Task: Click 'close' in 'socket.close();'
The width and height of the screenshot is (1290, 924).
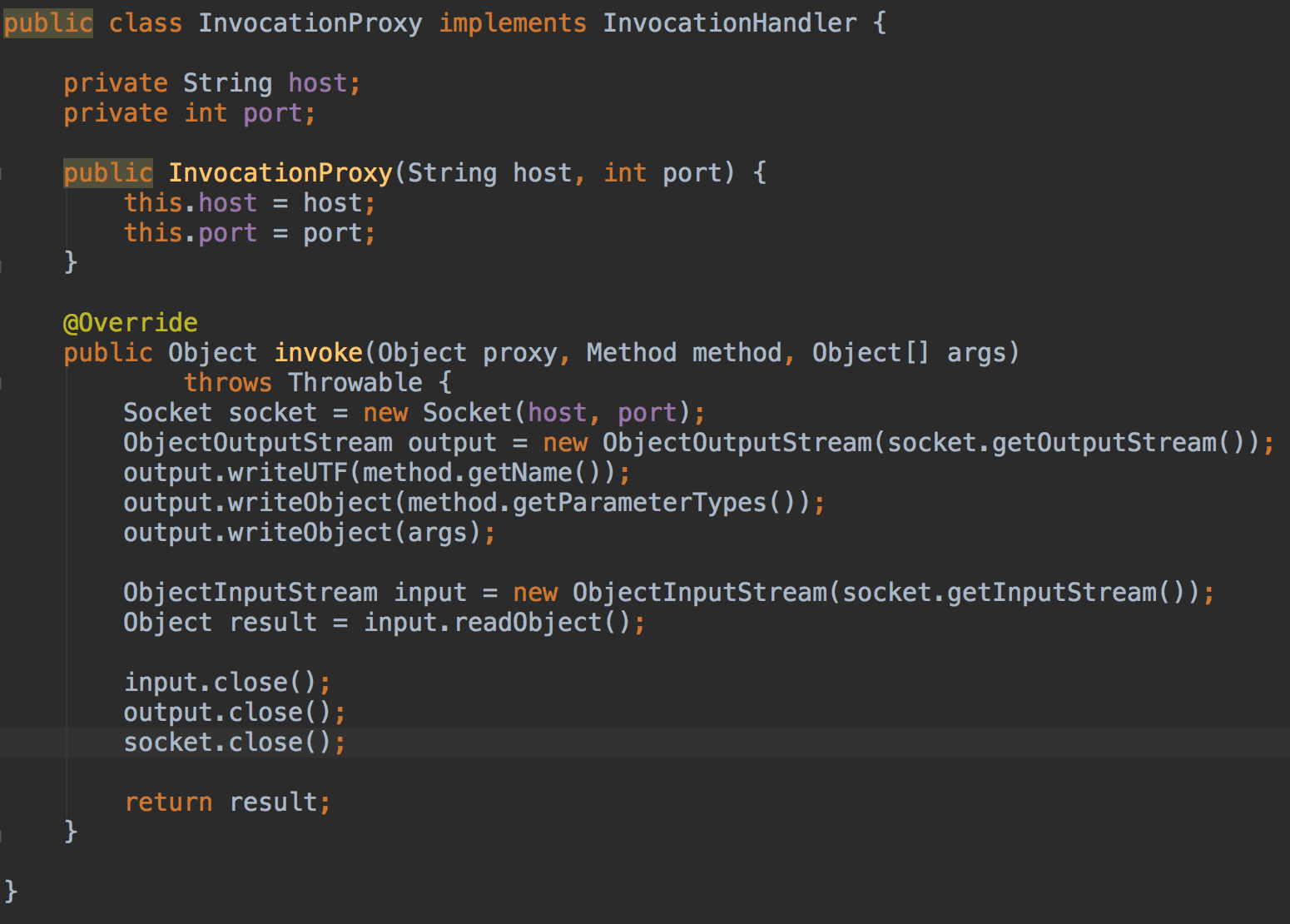Action: pyautogui.click(x=265, y=743)
